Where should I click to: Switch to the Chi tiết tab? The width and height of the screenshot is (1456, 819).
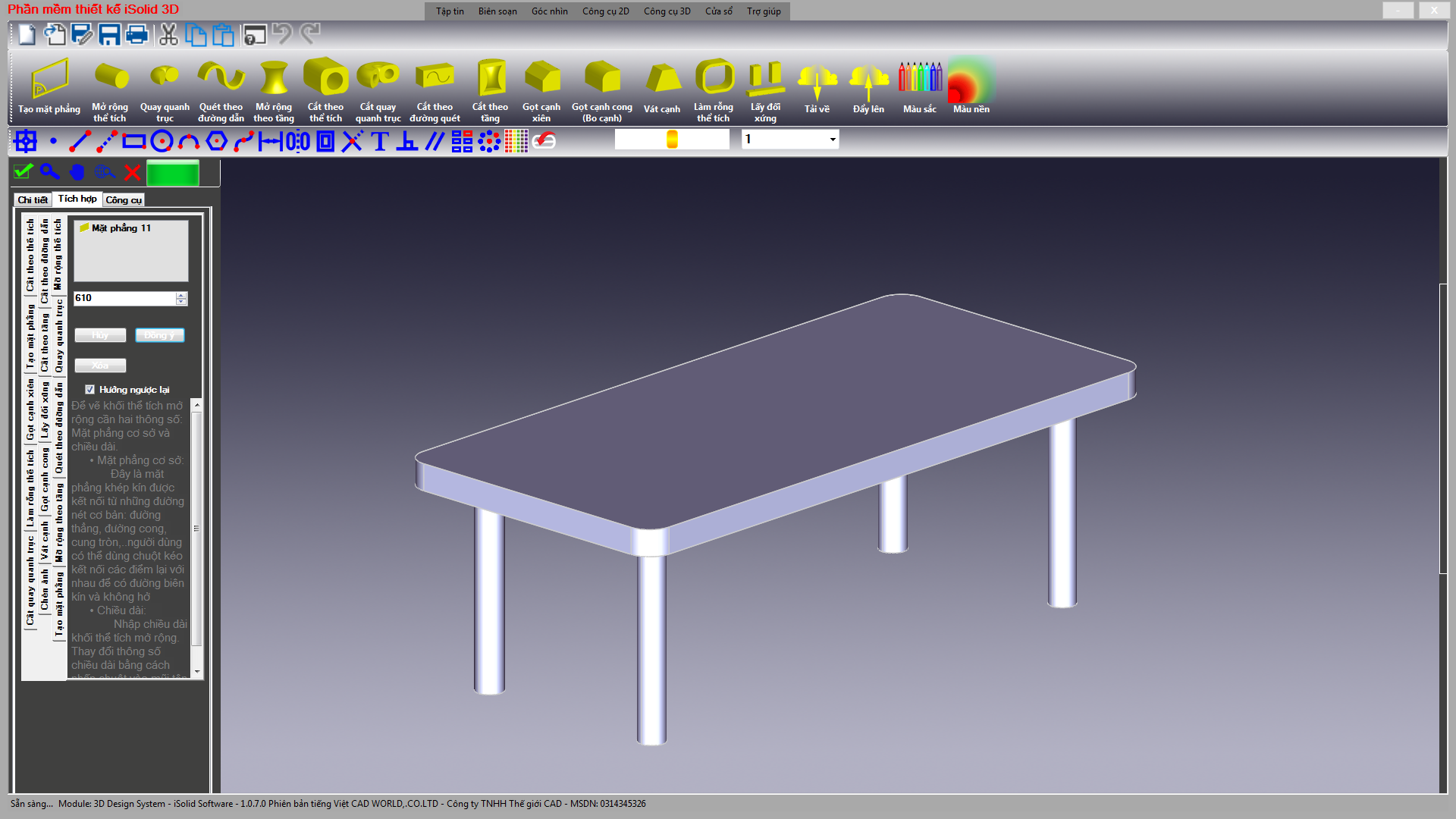point(33,200)
